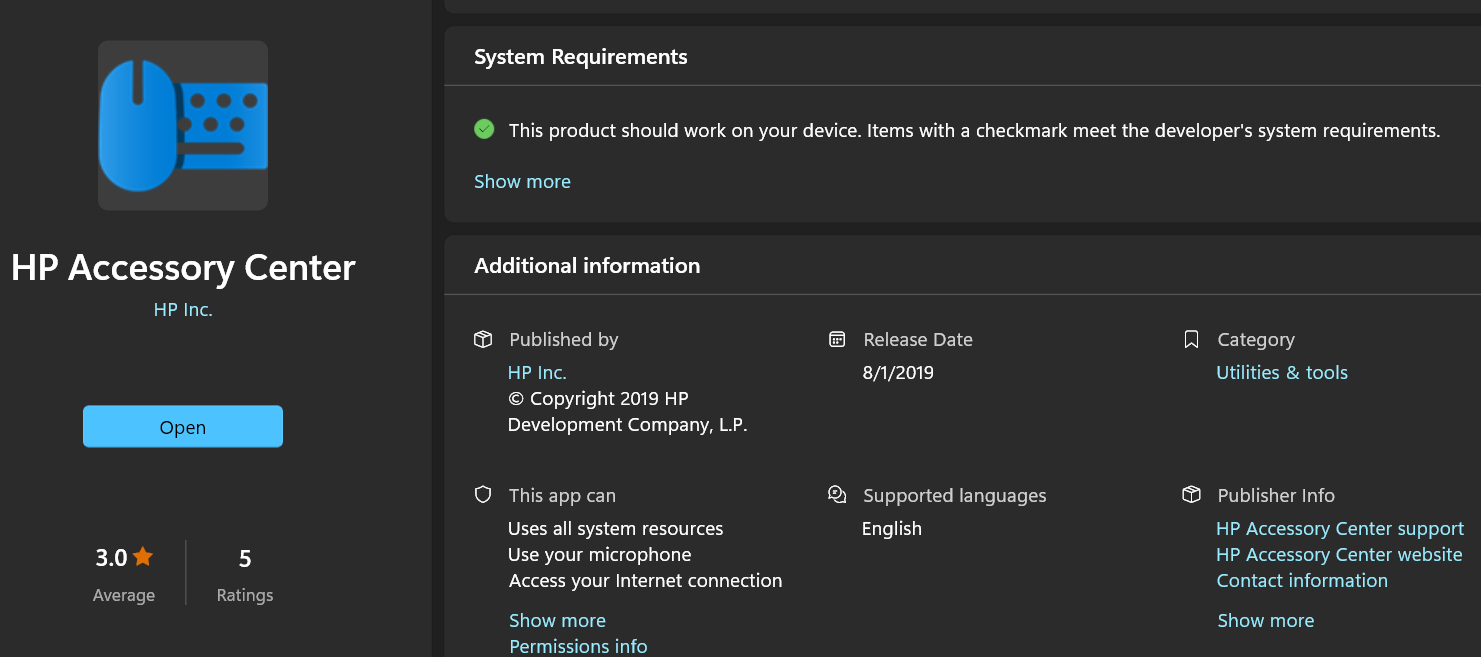The image size is (1481, 657).
Task: Open Permissions info
Action: [578, 646]
